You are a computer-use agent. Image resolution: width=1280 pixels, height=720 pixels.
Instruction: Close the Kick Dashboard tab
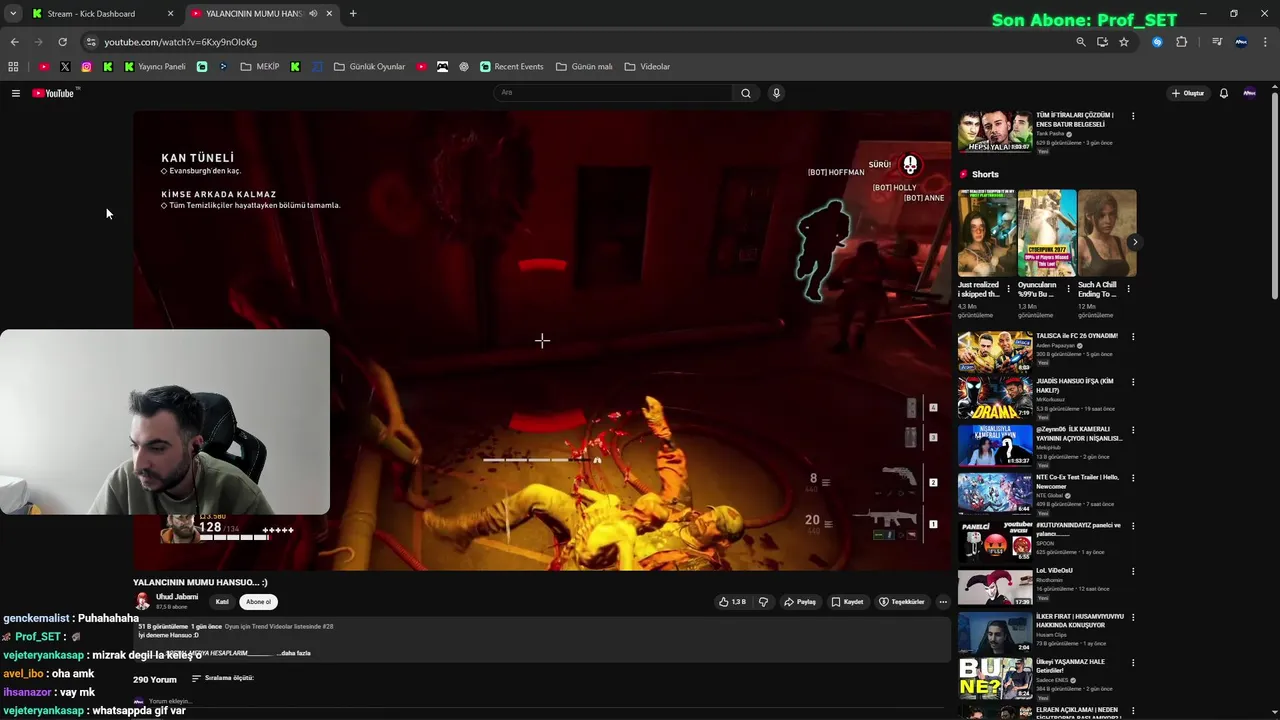tap(170, 14)
